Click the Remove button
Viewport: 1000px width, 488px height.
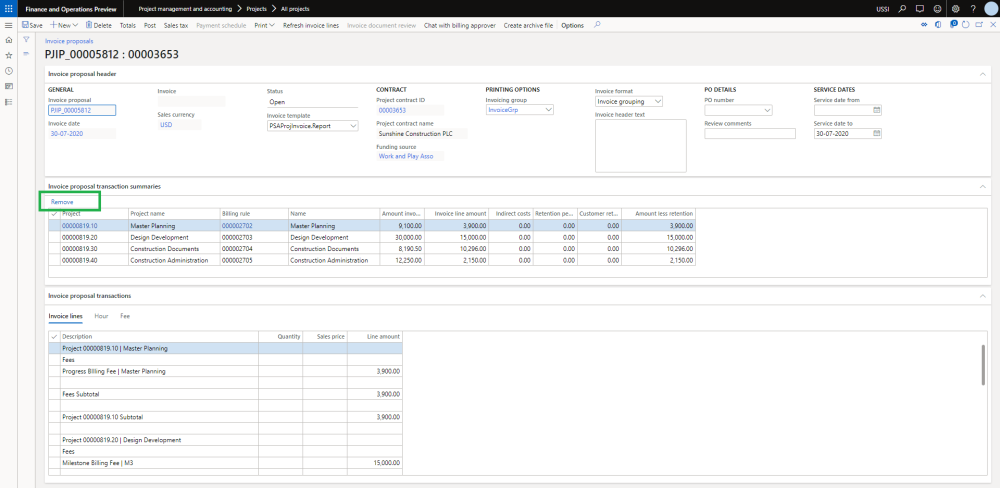pyautogui.click(x=62, y=202)
